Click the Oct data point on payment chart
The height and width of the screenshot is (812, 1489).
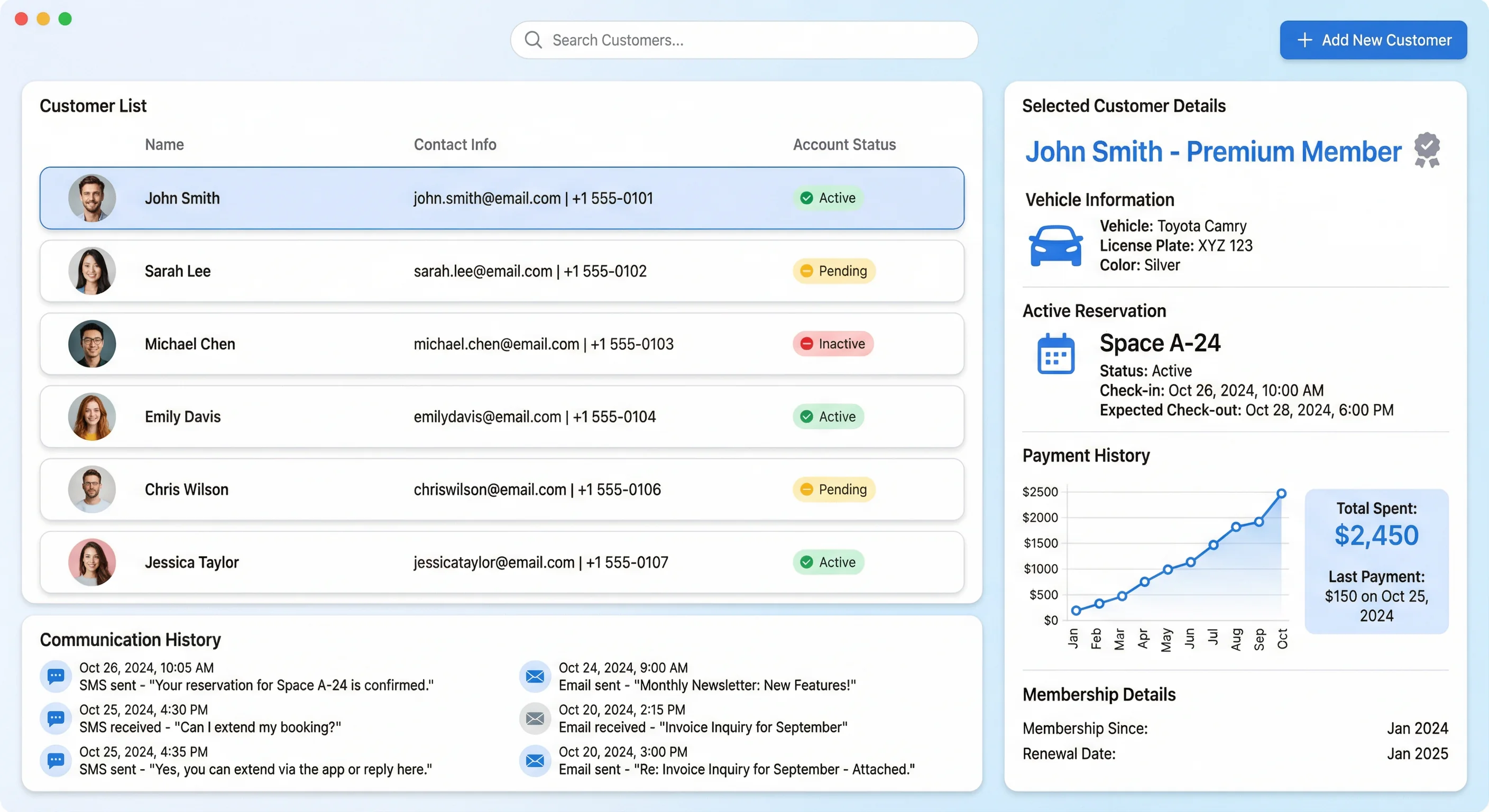pos(1282,493)
